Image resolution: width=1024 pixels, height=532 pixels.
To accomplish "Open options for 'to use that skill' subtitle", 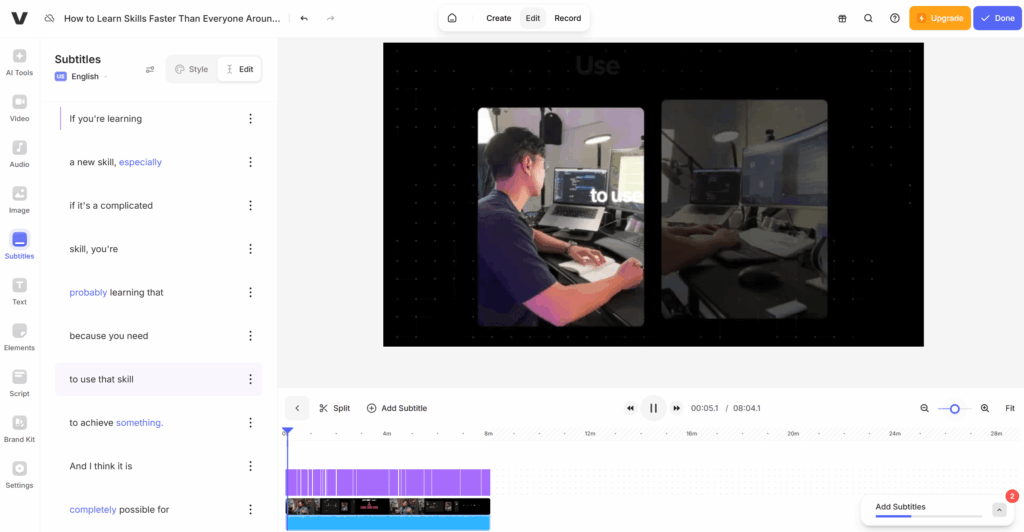I will 250,379.
